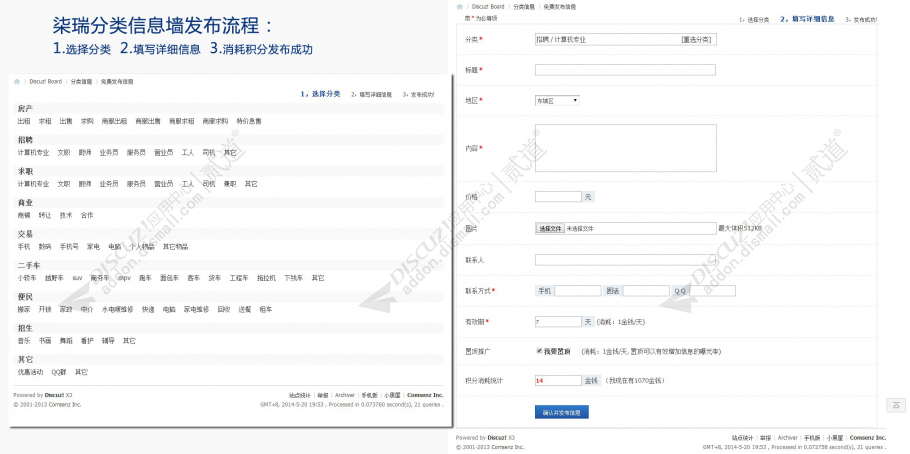Select 拖拉机 under 二手车
910x454 pixels.
pos(266,278)
